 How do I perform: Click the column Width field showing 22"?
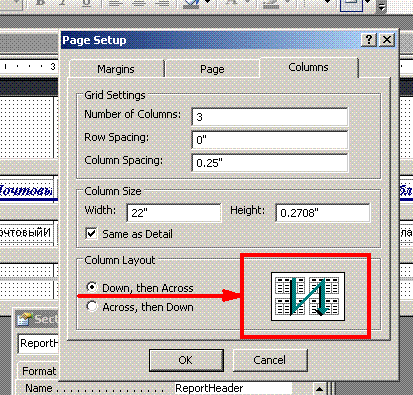coord(174,213)
